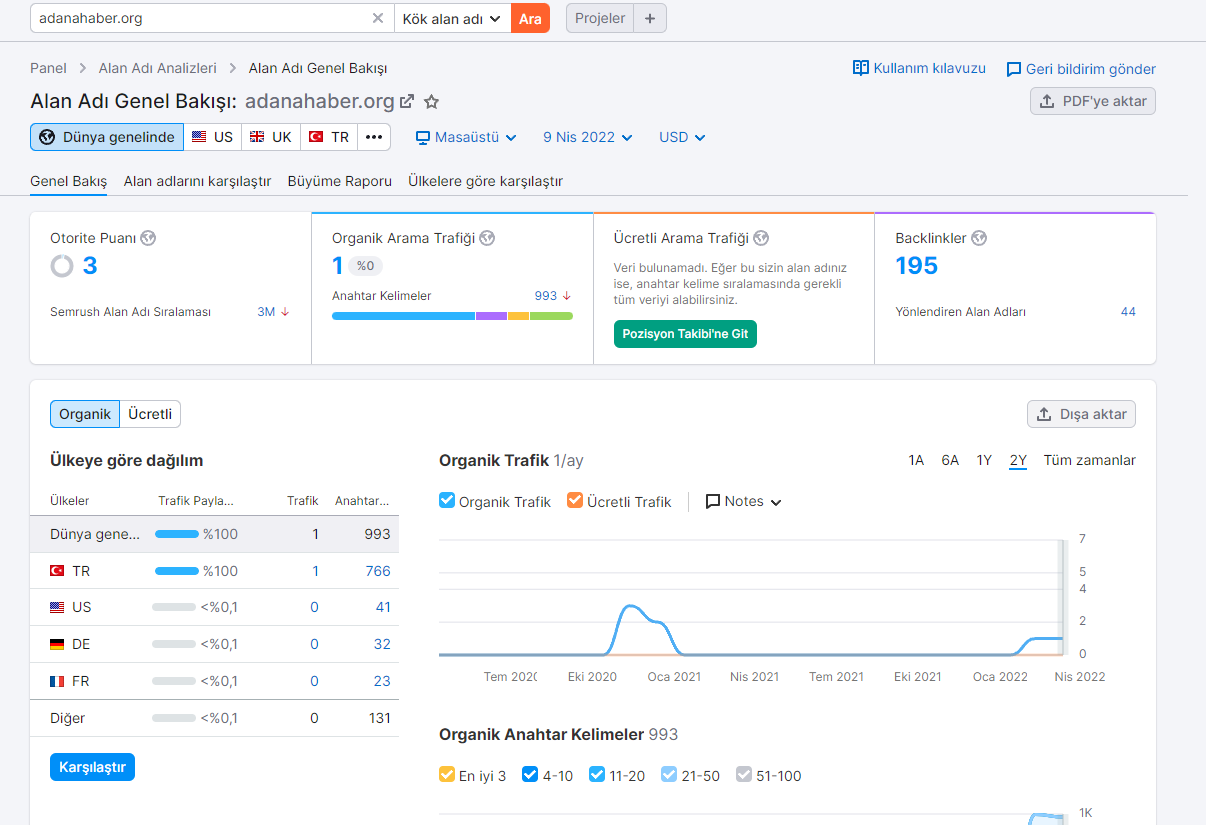Toggle the 51-100 positions checkbox

(x=744, y=774)
